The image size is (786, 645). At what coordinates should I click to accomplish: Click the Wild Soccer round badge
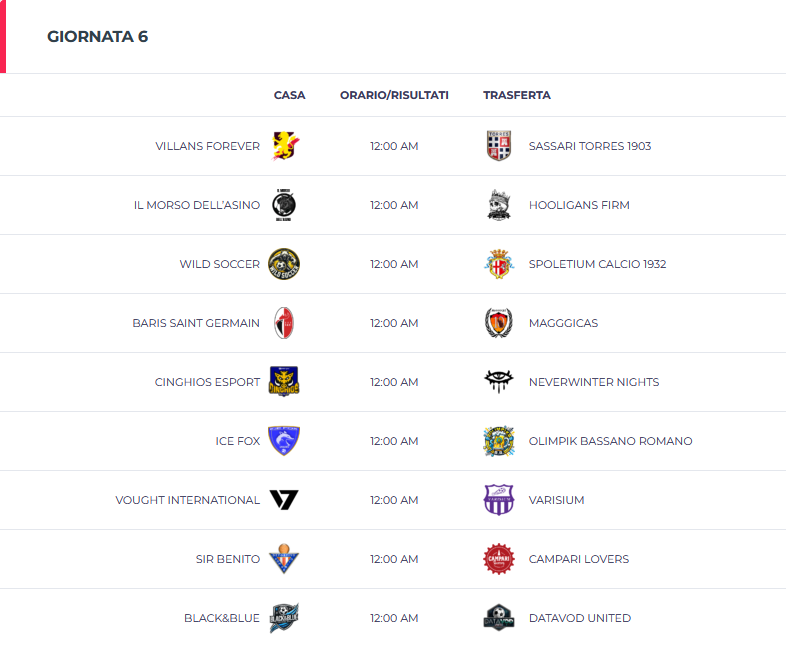(284, 264)
